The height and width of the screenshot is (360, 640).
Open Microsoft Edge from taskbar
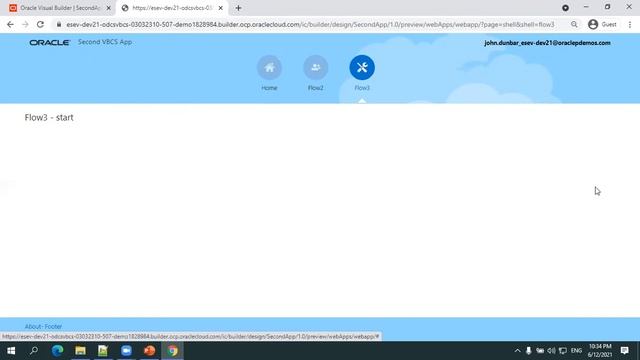click(58, 351)
